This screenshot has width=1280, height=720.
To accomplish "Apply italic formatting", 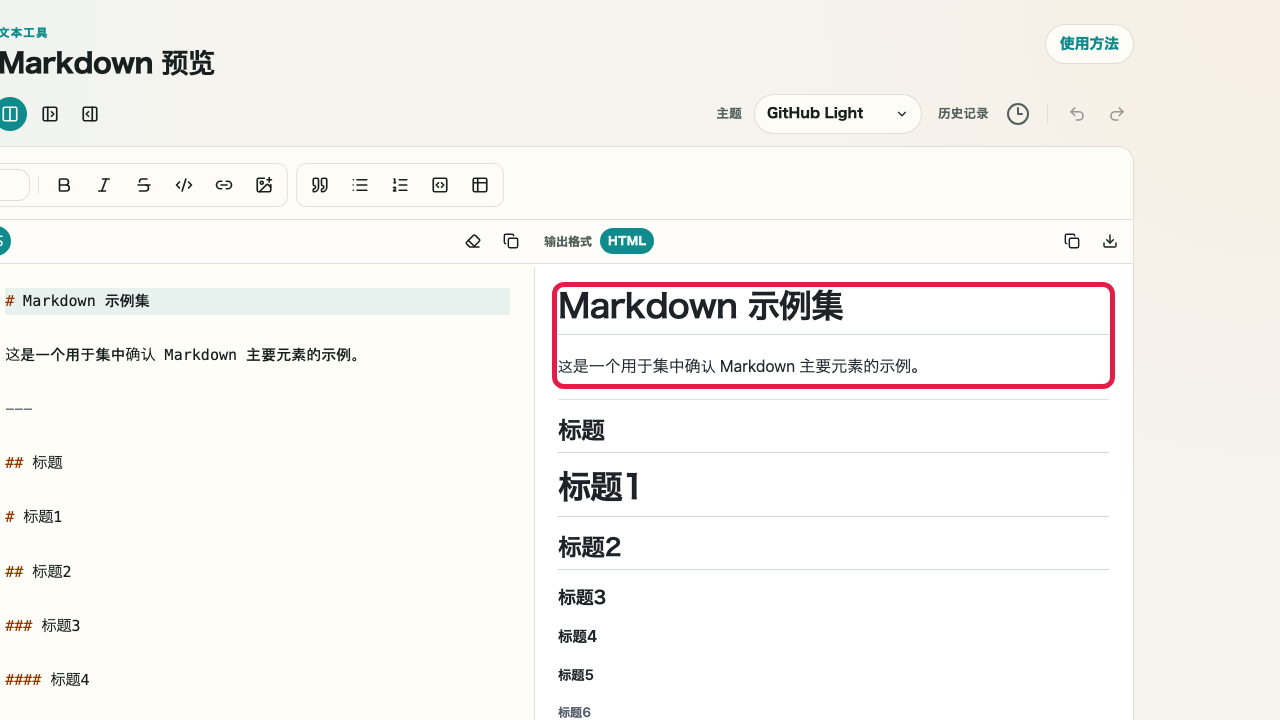I will point(104,185).
